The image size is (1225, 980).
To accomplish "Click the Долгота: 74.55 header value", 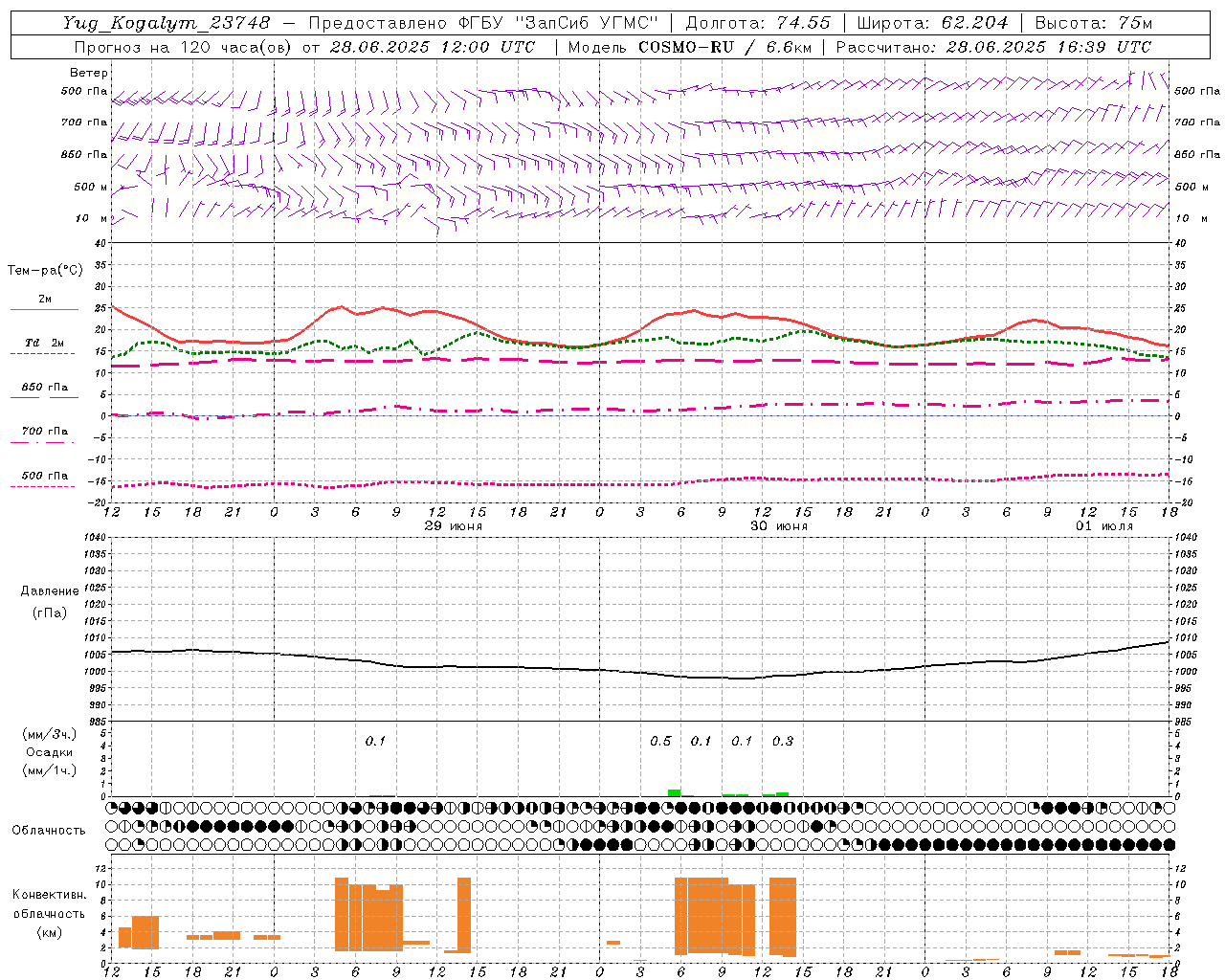I will (x=758, y=23).
